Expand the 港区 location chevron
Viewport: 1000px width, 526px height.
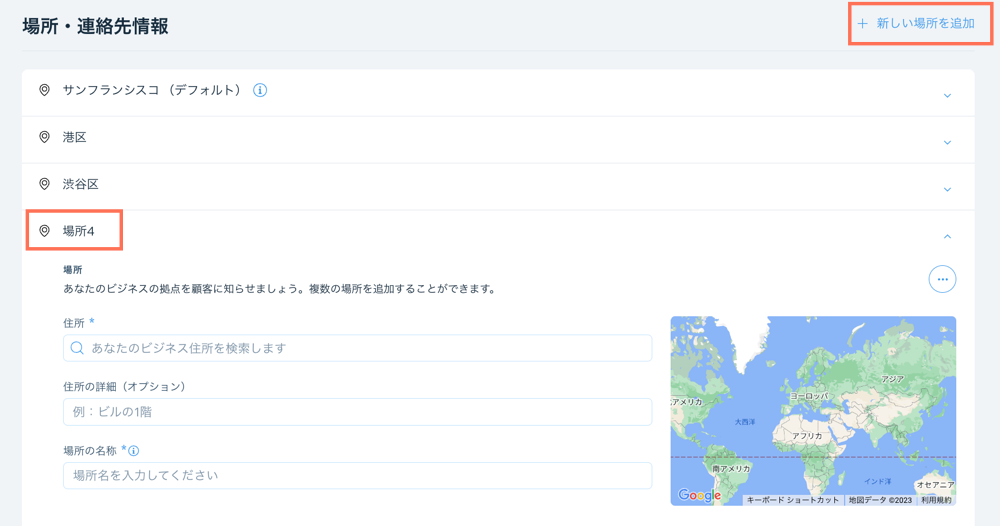(947, 142)
